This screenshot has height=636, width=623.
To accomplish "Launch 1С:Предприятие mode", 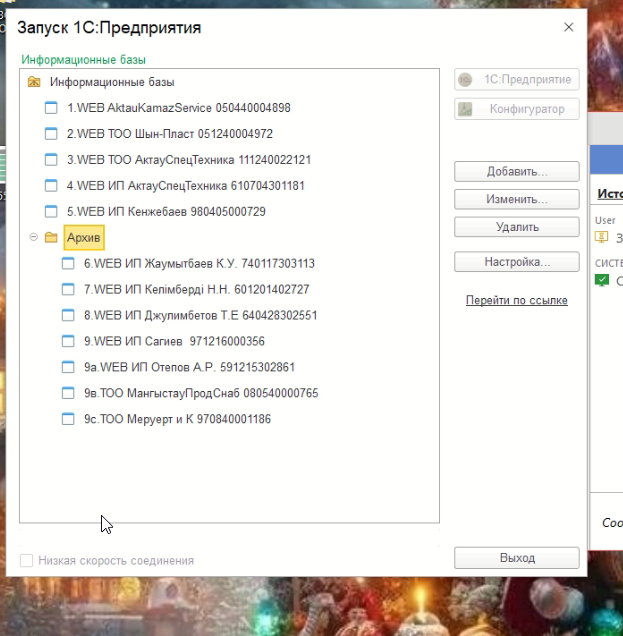I will 517,80.
